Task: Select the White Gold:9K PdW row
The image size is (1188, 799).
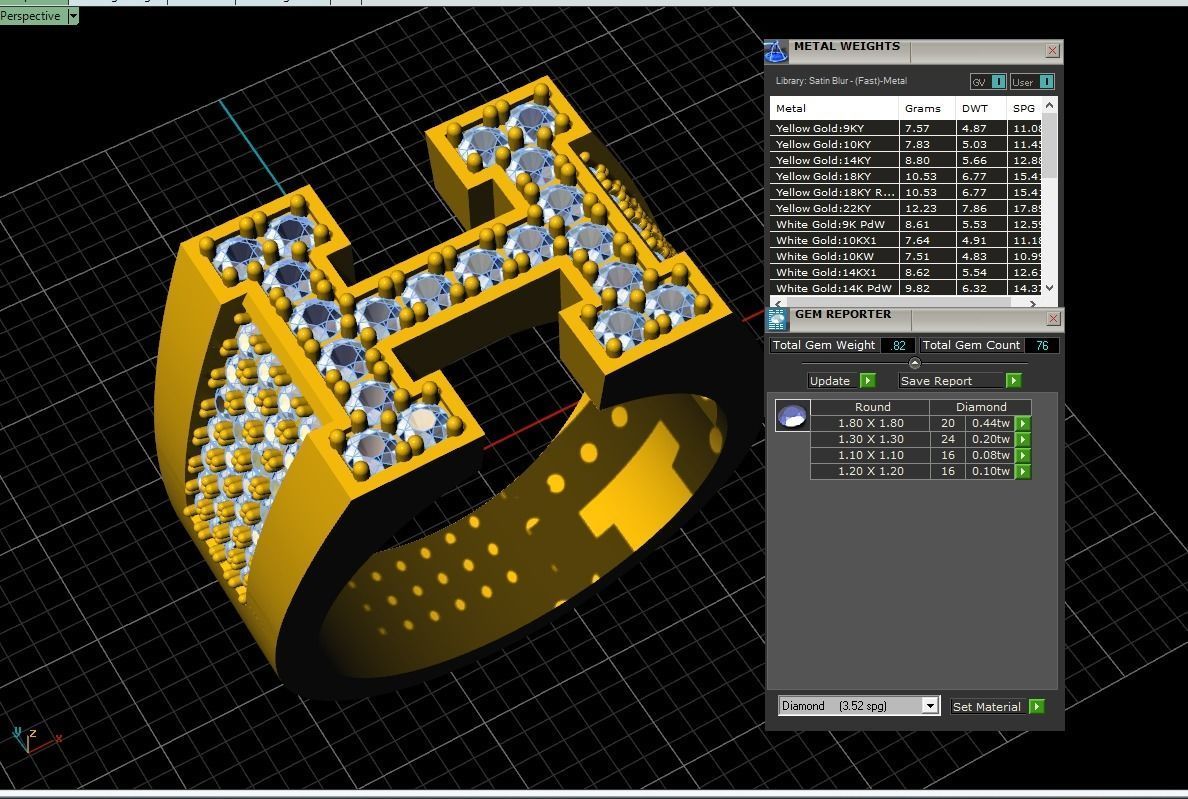Action: (x=906, y=224)
